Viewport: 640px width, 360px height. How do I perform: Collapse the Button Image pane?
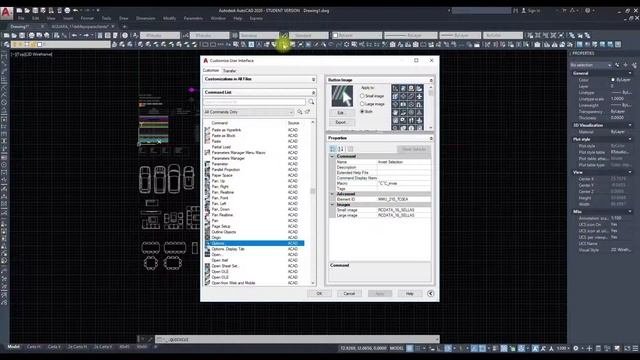point(431,80)
